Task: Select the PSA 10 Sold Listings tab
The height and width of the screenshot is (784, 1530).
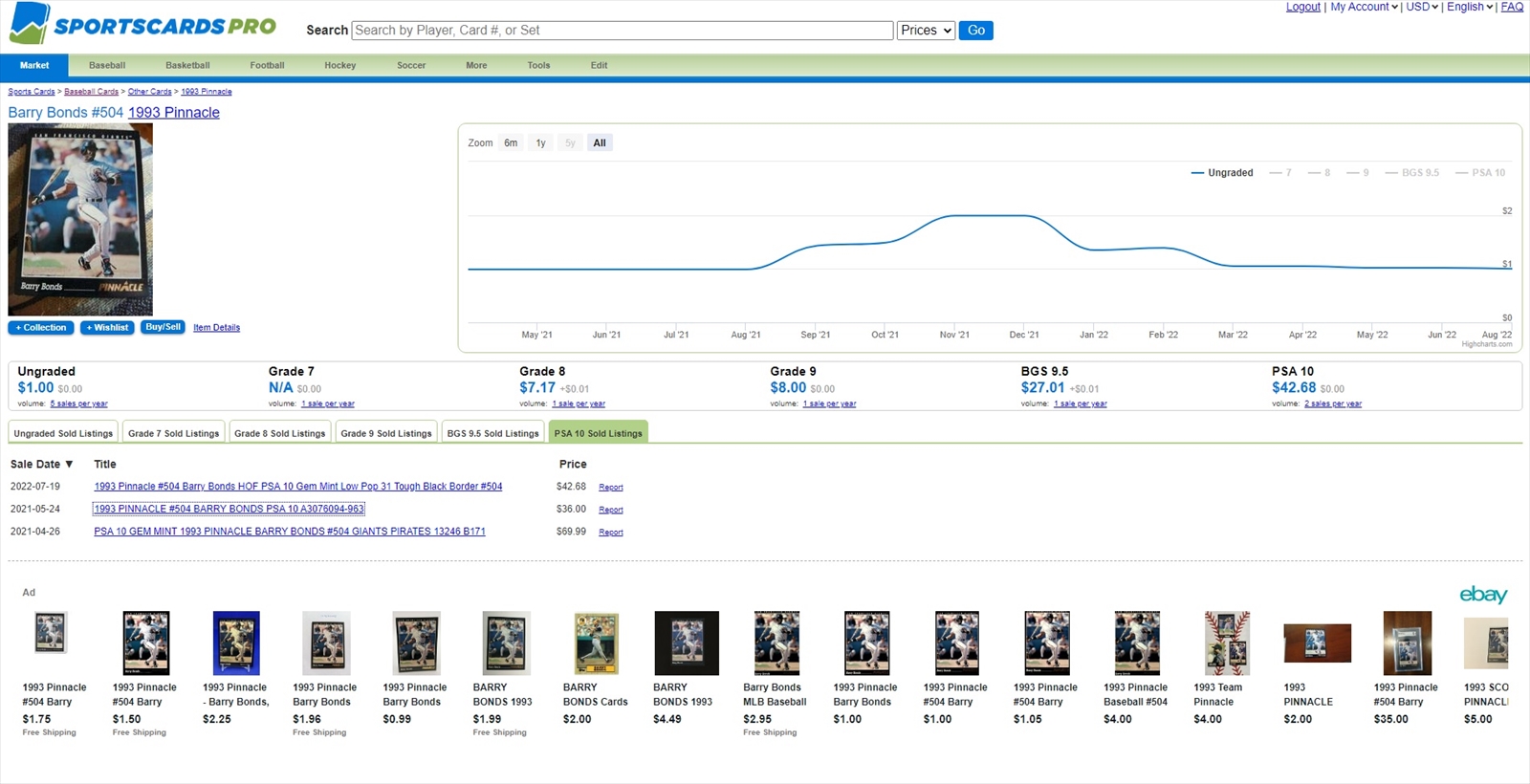Action: [x=599, y=433]
